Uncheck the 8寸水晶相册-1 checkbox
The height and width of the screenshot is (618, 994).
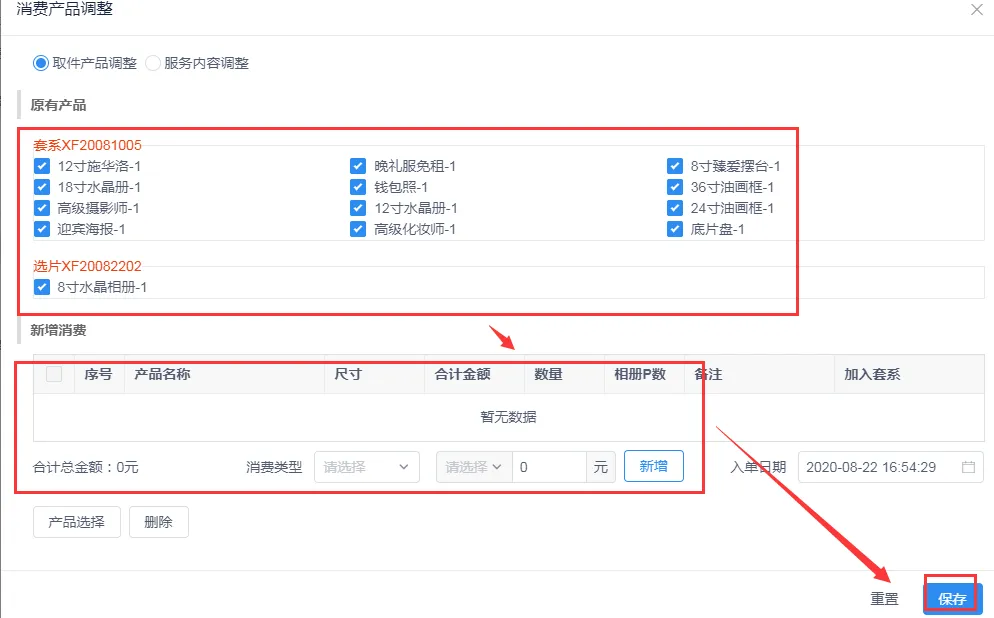[42, 287]
